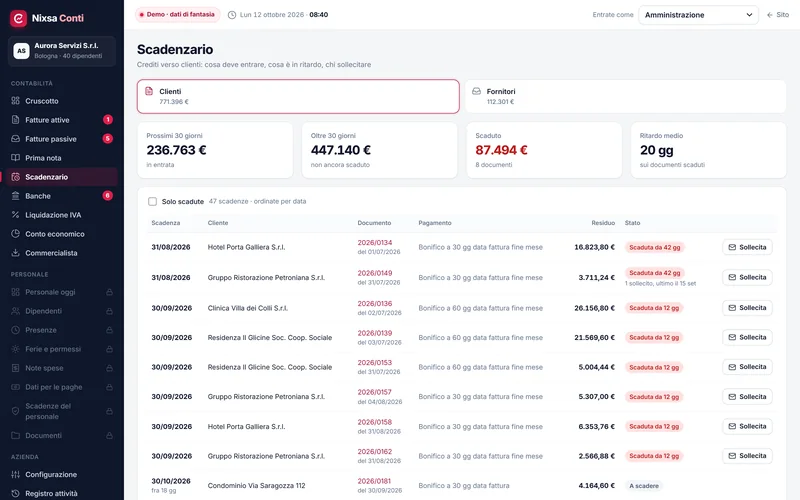Click the Prossimi 30 giorni summary card

coord(215,150)
